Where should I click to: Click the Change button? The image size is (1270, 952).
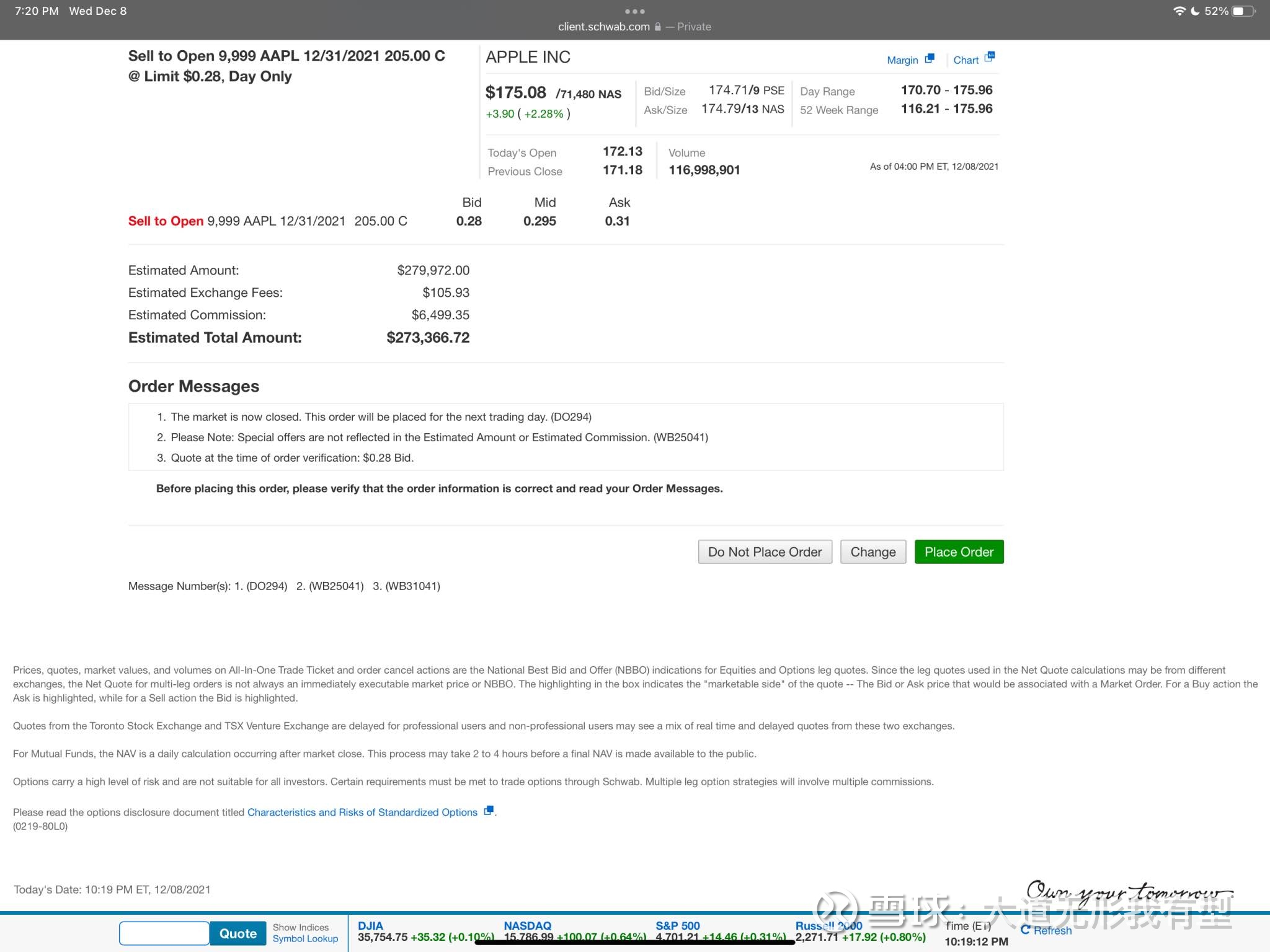[x=873, y=552]
